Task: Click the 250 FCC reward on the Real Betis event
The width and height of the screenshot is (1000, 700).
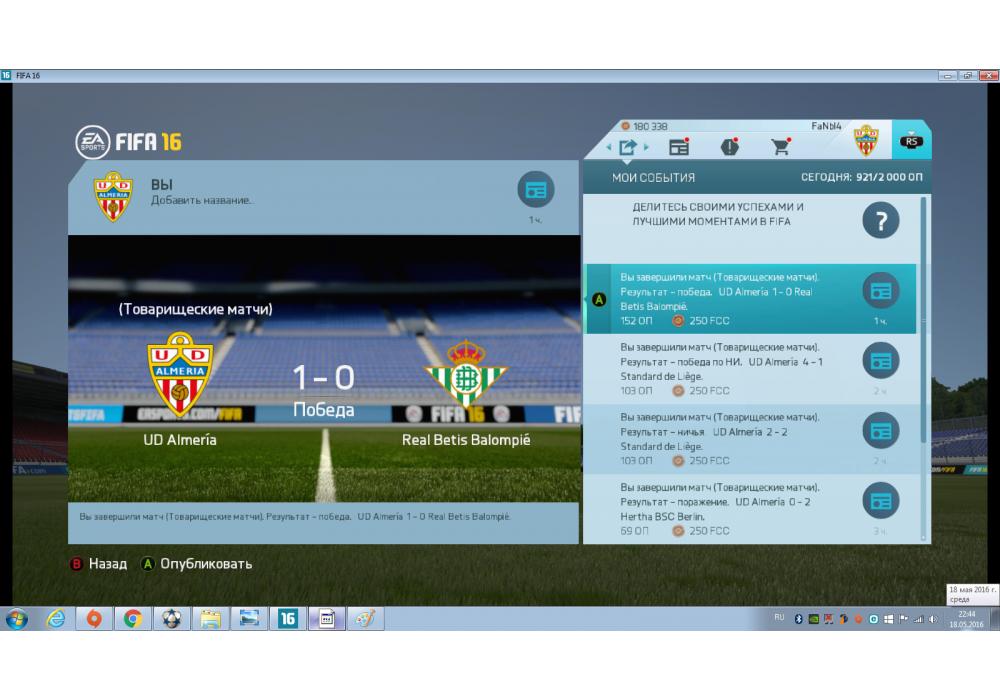Action: [701, 321]
